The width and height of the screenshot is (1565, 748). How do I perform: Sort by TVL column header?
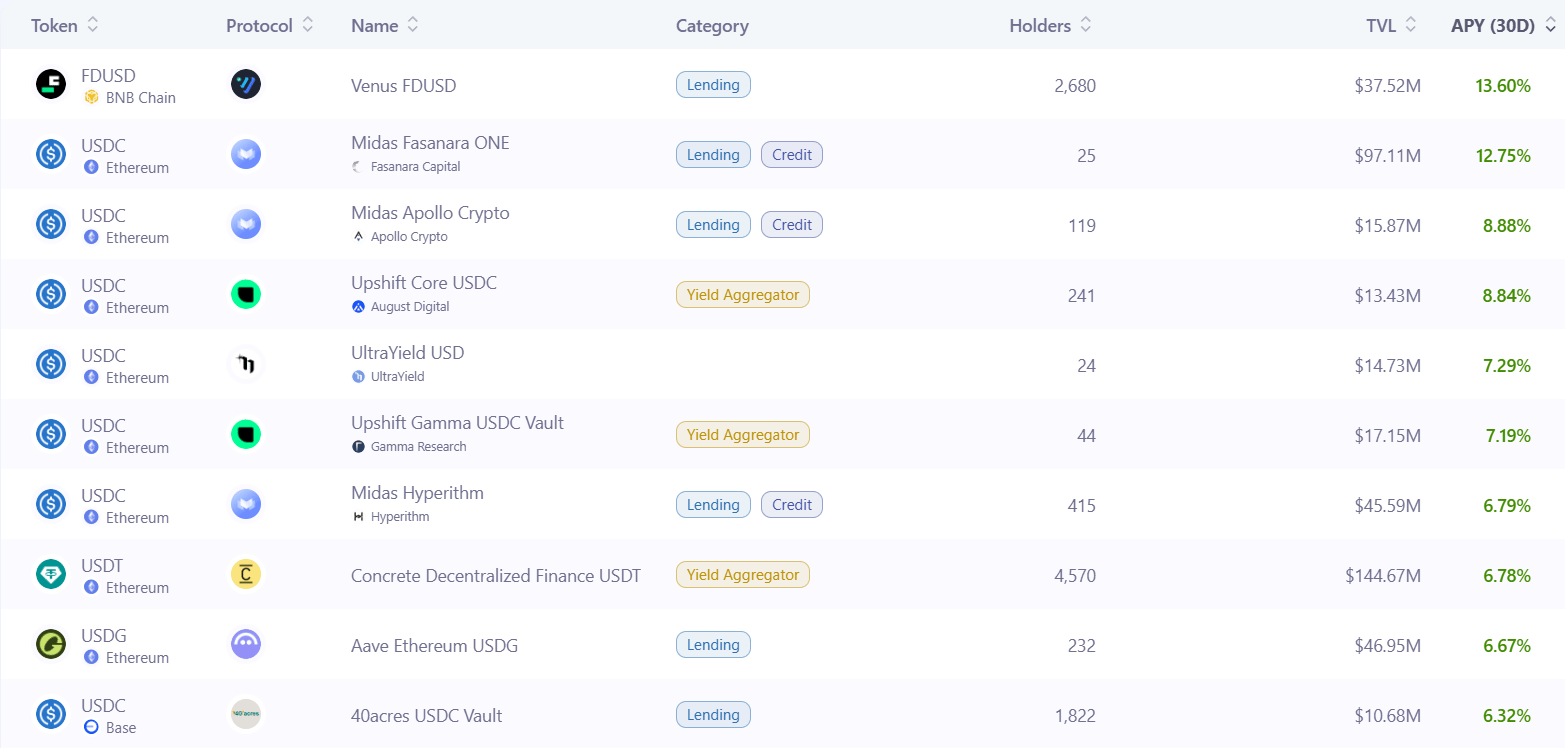[1392, 26]
